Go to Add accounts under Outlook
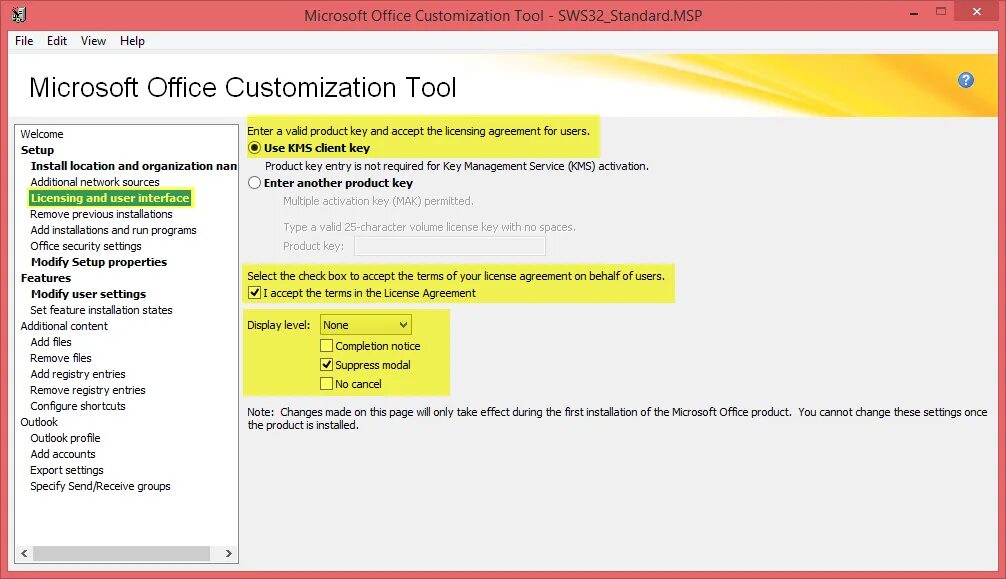The image size is (1006, 579). point(63,454)
